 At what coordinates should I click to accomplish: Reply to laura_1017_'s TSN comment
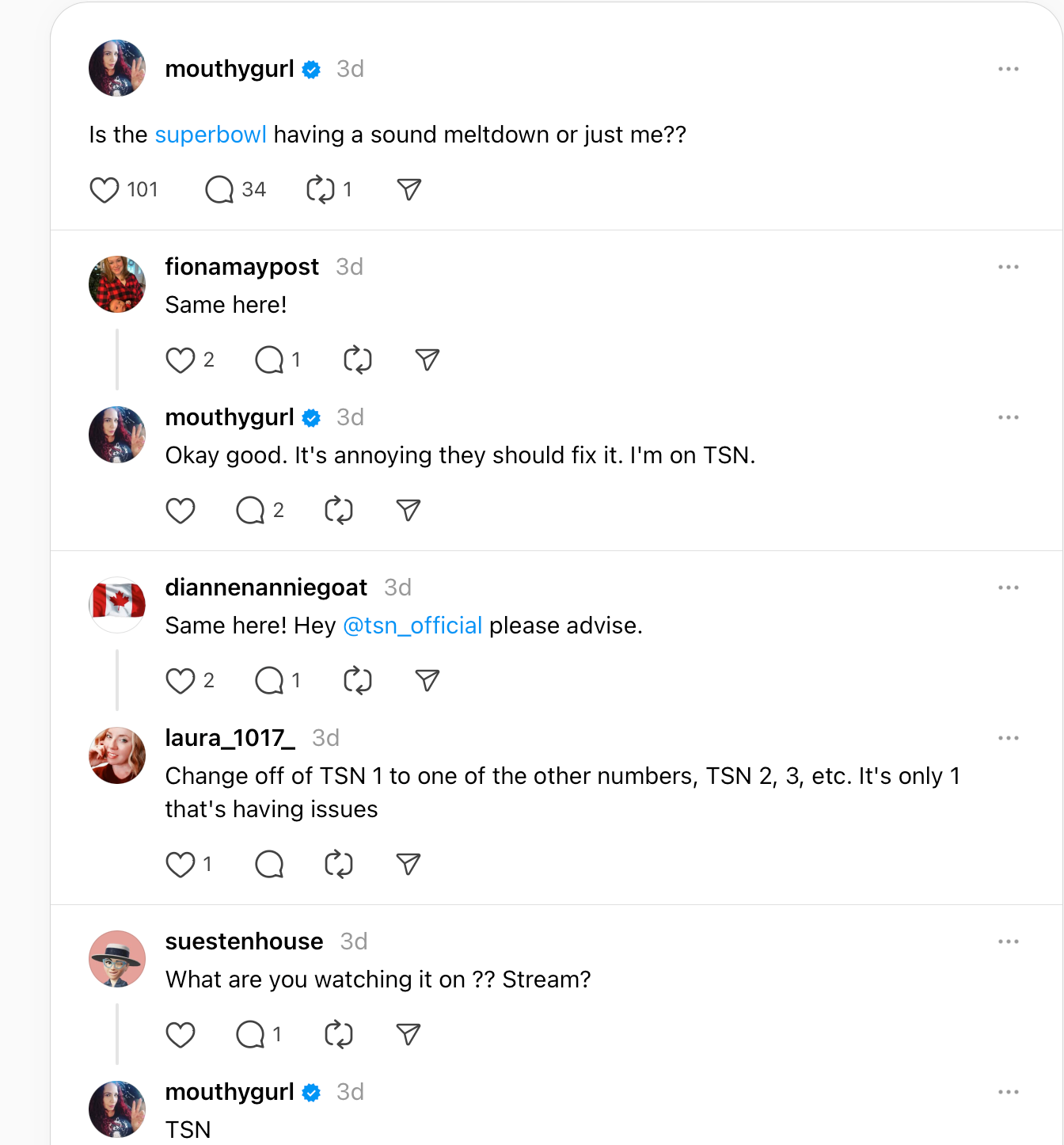[x=269, y=865]
